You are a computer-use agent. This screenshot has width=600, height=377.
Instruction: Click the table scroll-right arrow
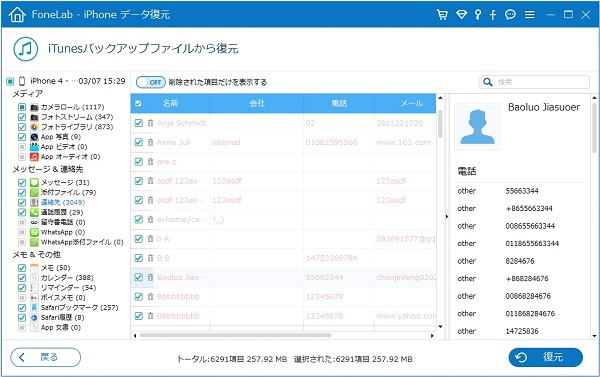(432, 336)
